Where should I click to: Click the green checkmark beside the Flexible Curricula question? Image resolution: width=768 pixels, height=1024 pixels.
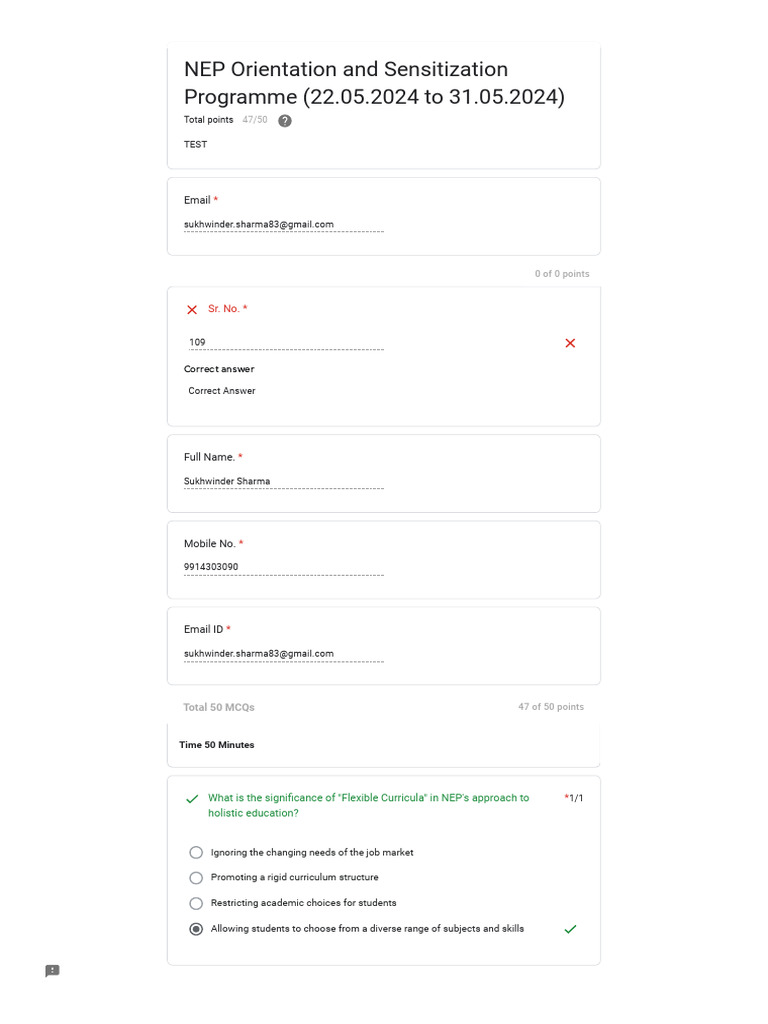[192, 799]
